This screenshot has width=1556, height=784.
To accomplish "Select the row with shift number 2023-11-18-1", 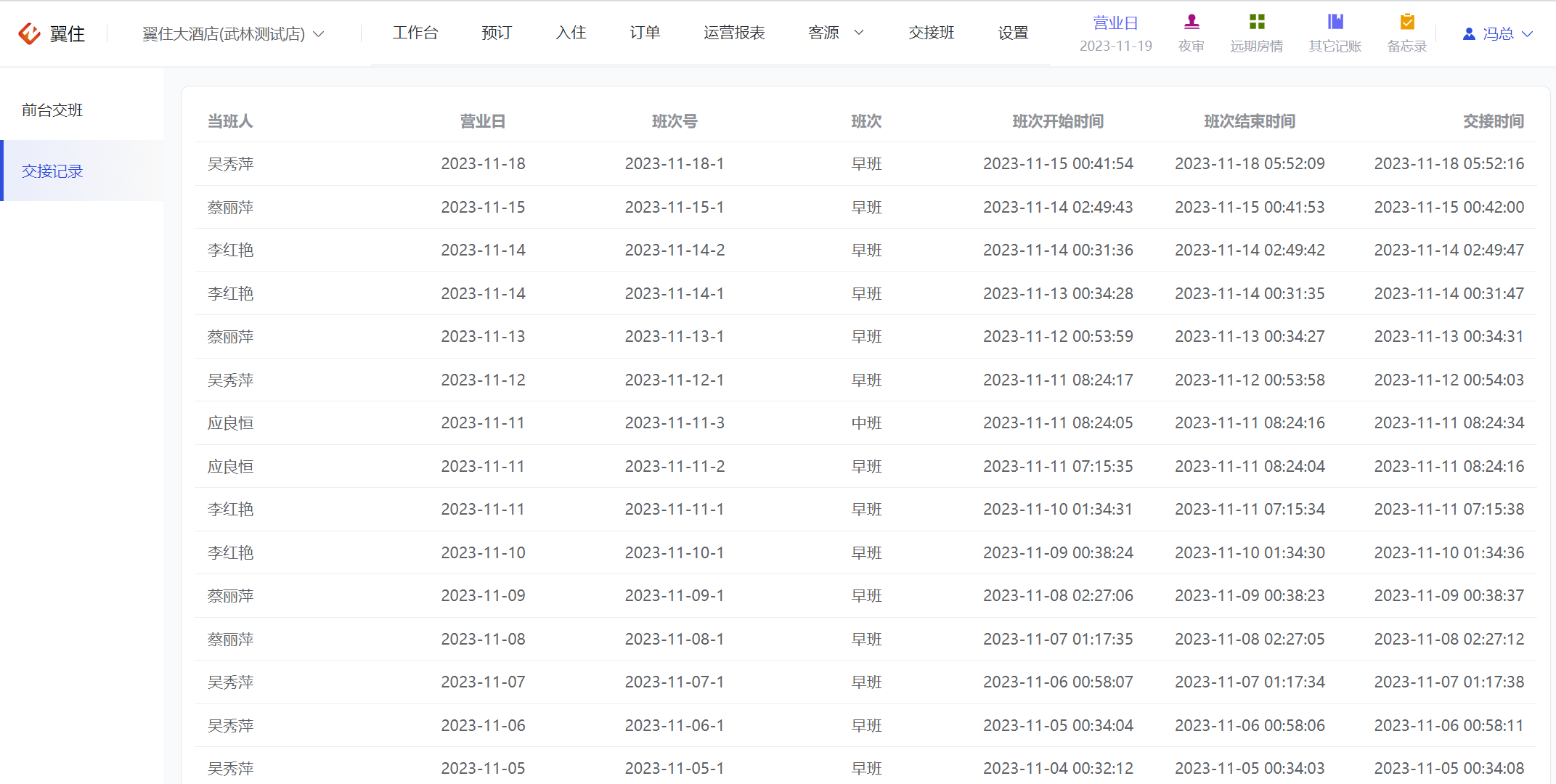I will coord(865,163).
